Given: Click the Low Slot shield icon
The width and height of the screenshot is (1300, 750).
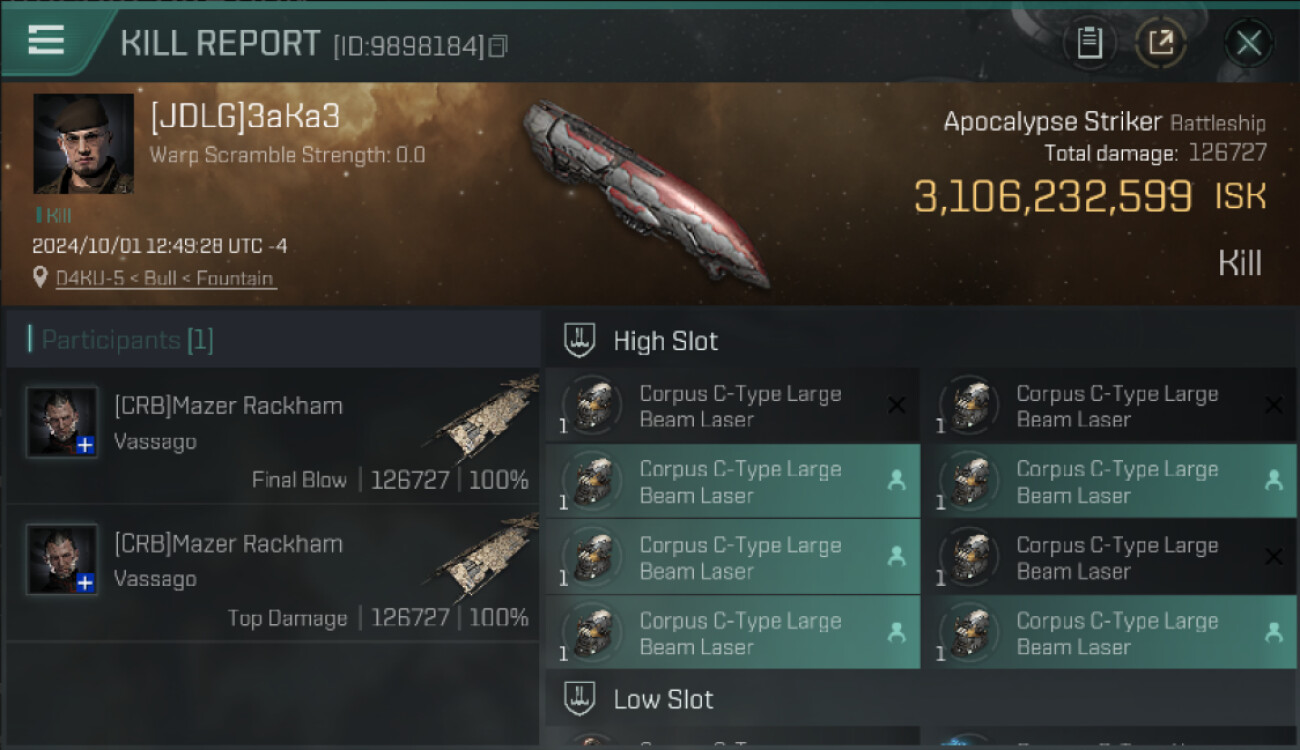Looking at the screenshot, I should [x=579, y=698].
